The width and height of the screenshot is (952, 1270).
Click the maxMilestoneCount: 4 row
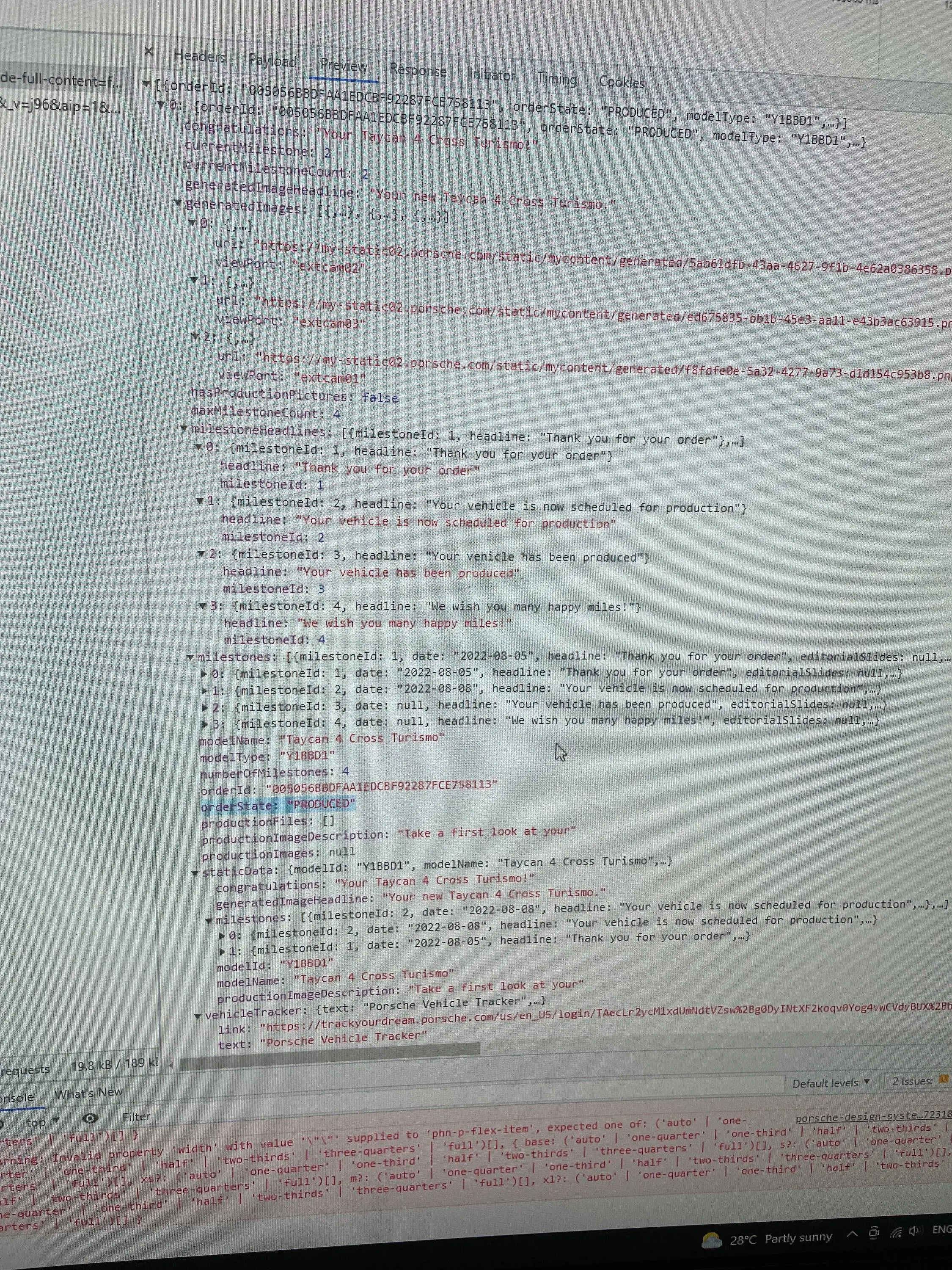266,412
